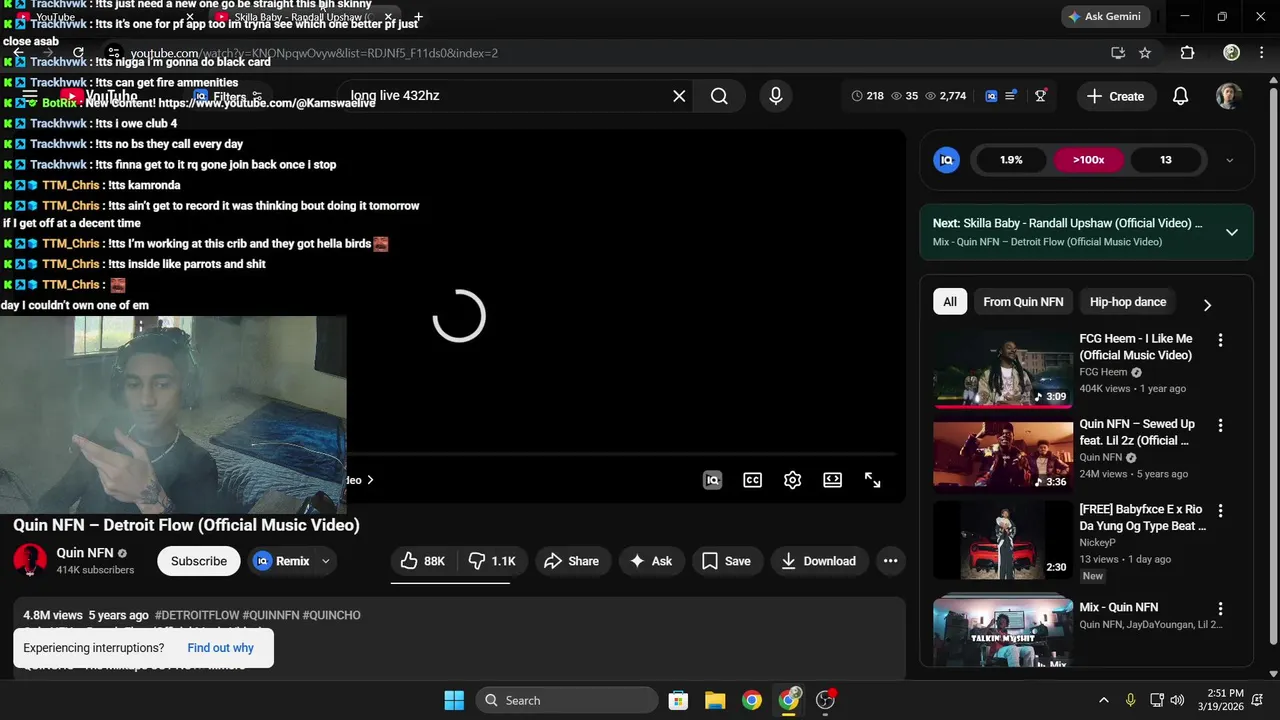Image resolution: width=1280 pixels, height=720 pixels.
Task: Bookmark this page with the star icon
Action: [x=1145, y=53]
